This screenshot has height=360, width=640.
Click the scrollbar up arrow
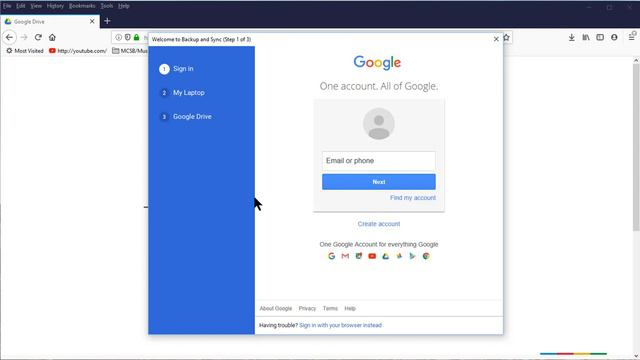click(x=636, y=60)
